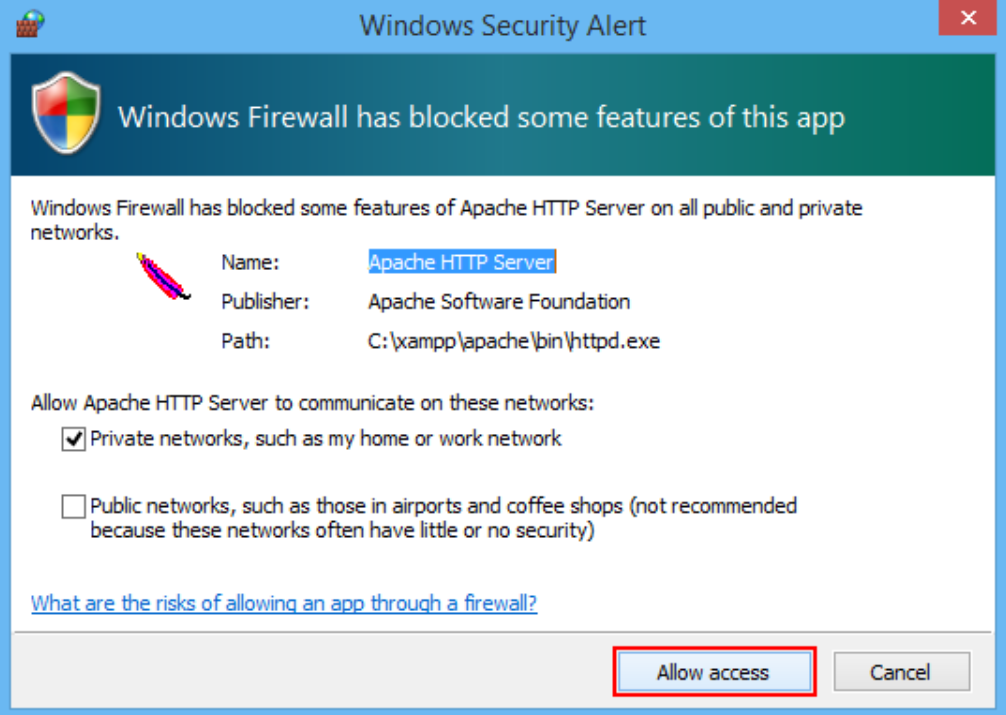This screenshot has height=715, width=1006.
Task: Click the "Publisher:" field label
Action: [266, 301]
